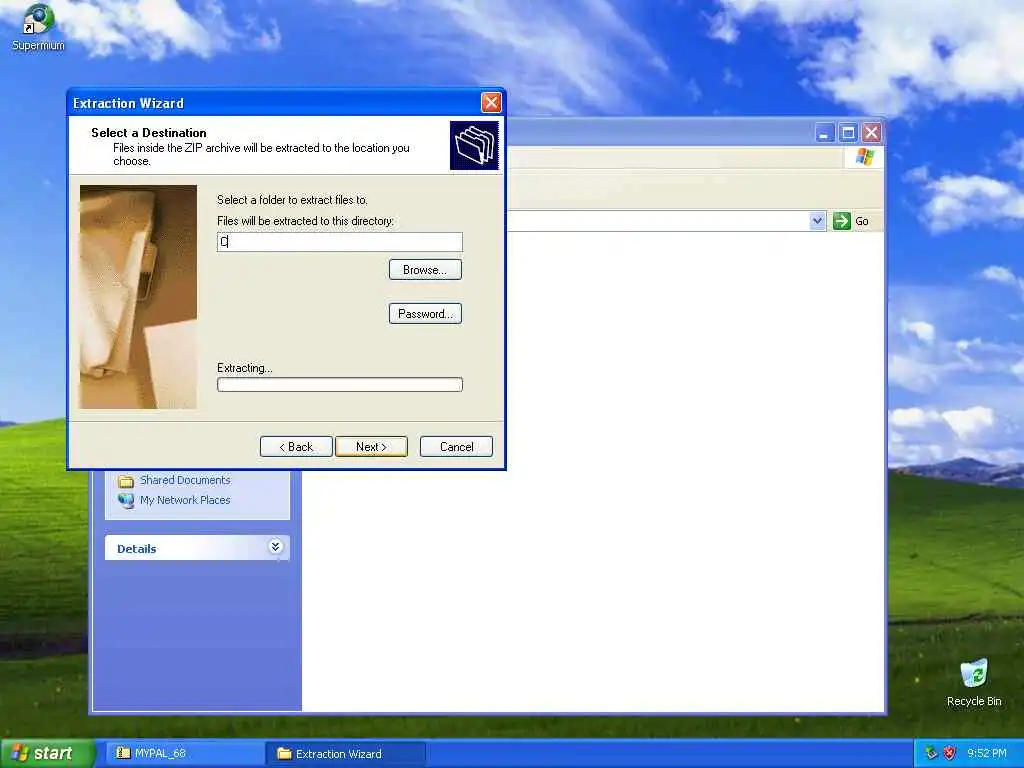This screenshot has height=768, width=1024.
Task: Go back with the < Back button
Action: [x=296, y=447]
